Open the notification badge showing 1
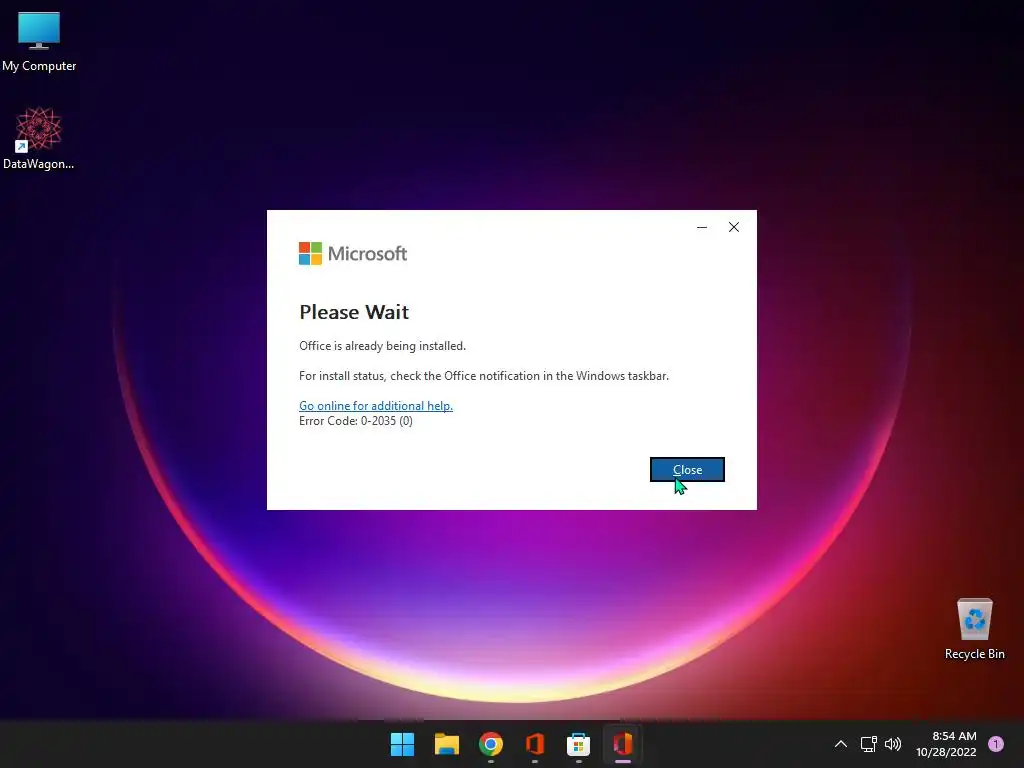Image resolution: width=1024 pixels, height=768 pixels. tap(996, 744)
